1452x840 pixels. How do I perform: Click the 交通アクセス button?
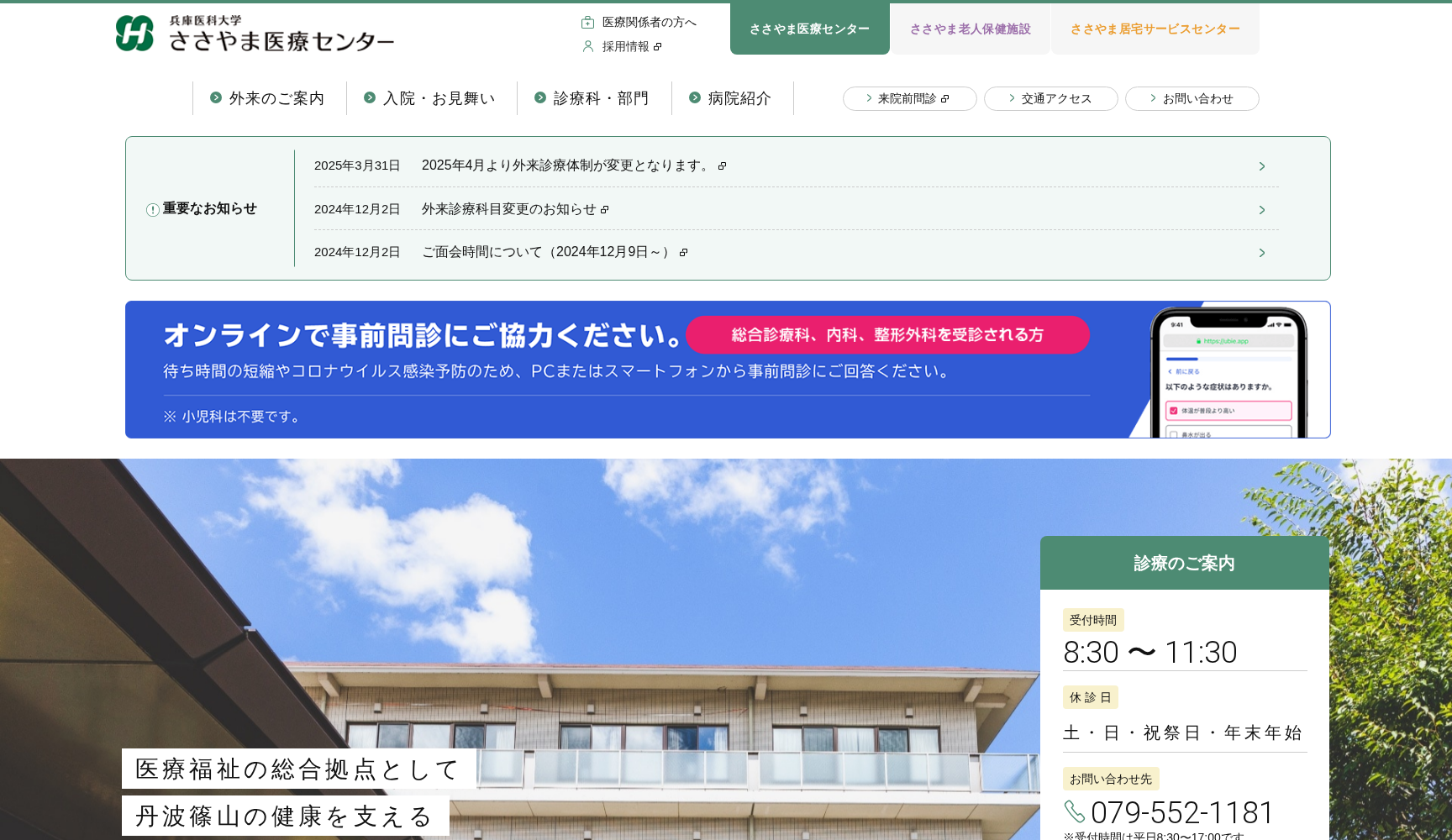point(1050,98)
